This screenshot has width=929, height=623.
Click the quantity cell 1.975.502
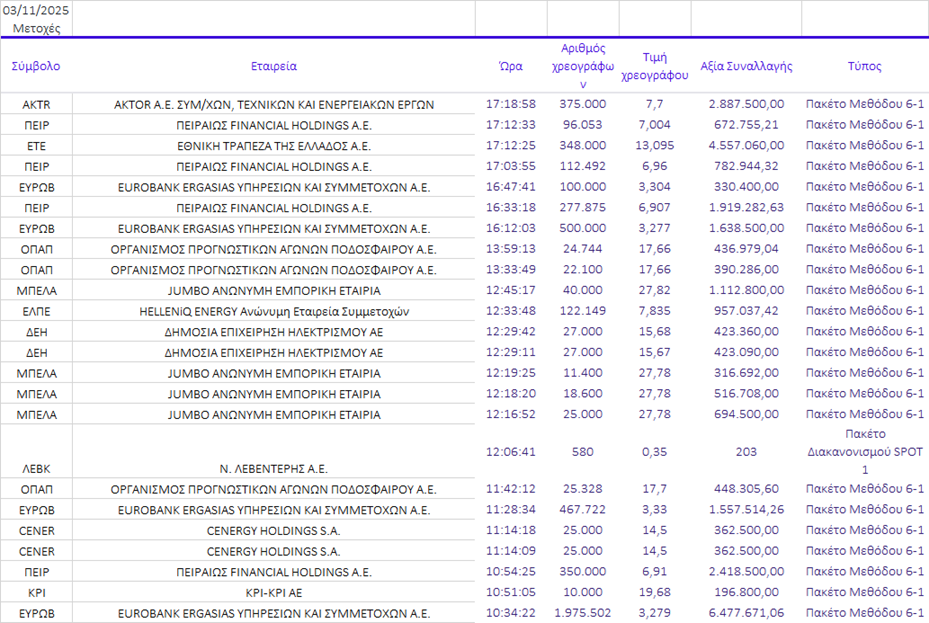[x=583, y=613]
